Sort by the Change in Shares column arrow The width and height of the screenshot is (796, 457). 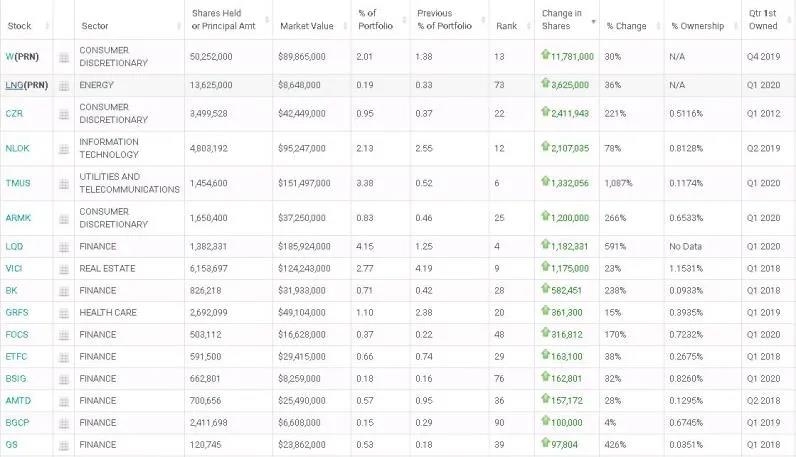pyautogui.click(x=594, y=21)
